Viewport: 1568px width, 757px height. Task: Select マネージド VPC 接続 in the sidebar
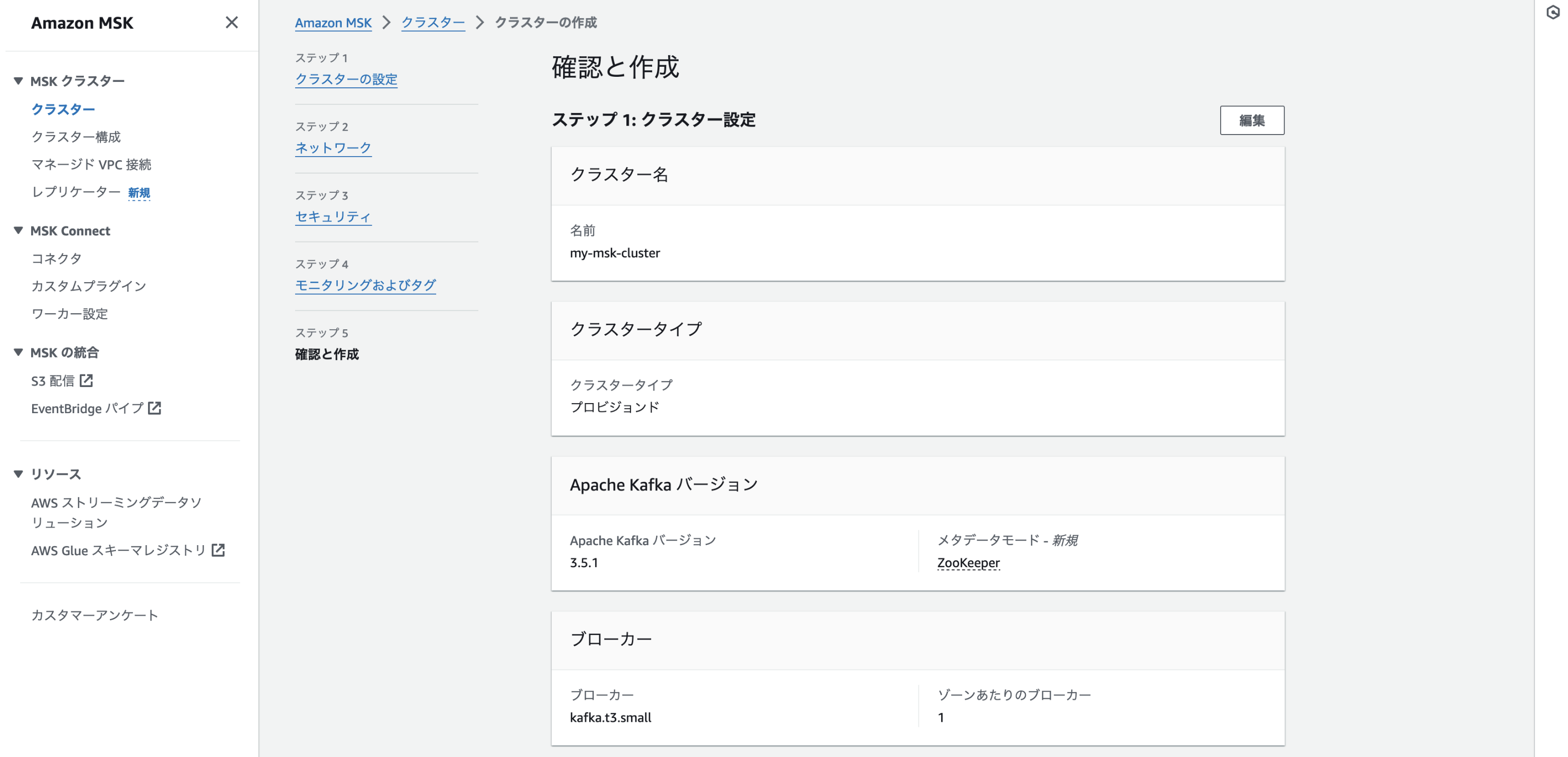[91, 165]
